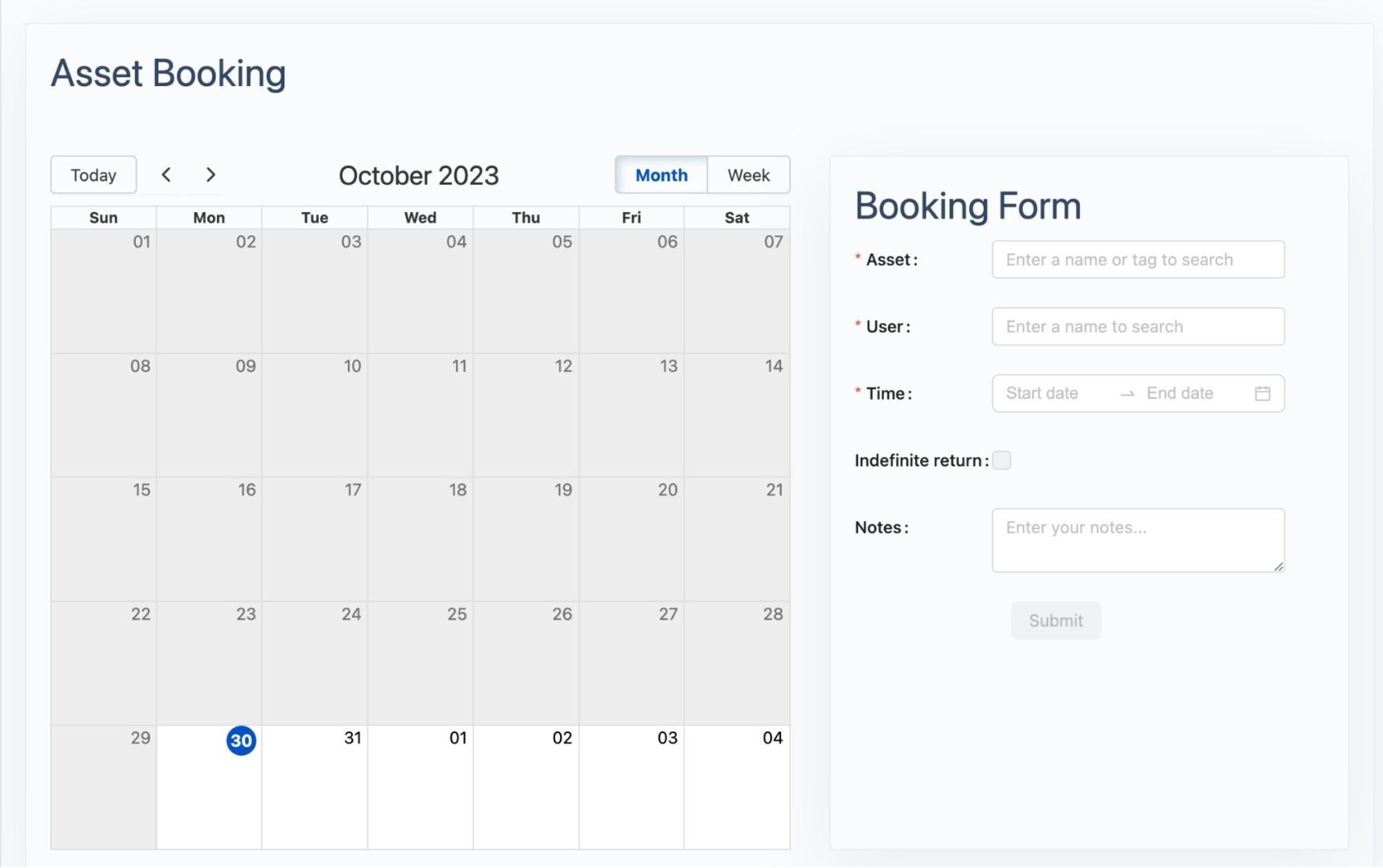Pick a Start date in Time range
The height and width of the screenshot is (868, 1383).
pos(1054,394)
